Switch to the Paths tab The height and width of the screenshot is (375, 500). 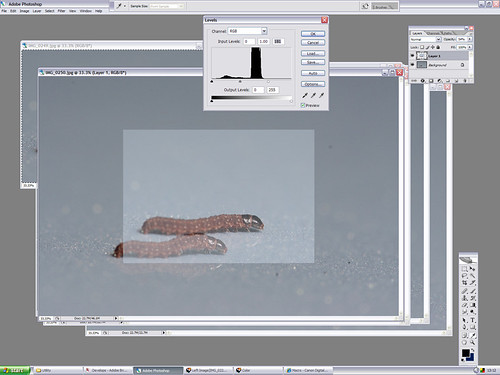tap(448, 33)
